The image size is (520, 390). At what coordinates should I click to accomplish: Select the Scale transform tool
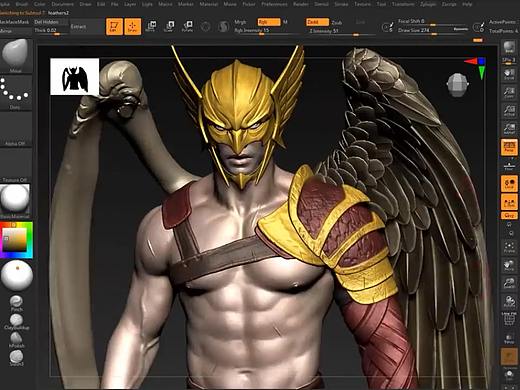click(x=169, y=26)
